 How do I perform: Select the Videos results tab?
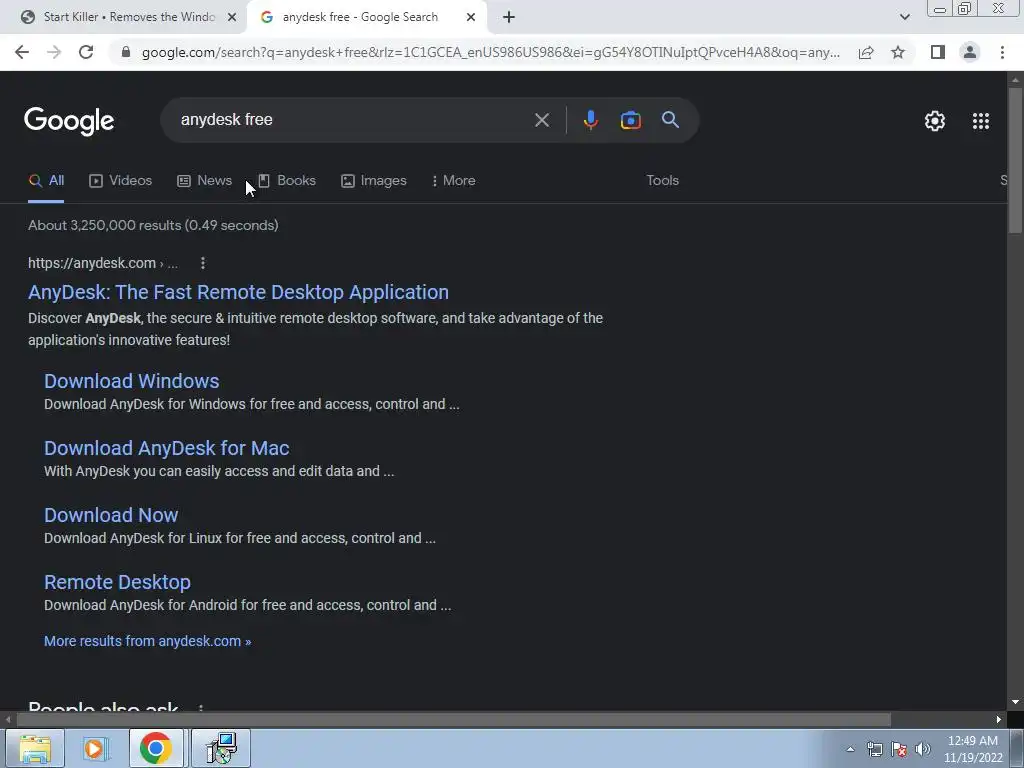point(120,180)
